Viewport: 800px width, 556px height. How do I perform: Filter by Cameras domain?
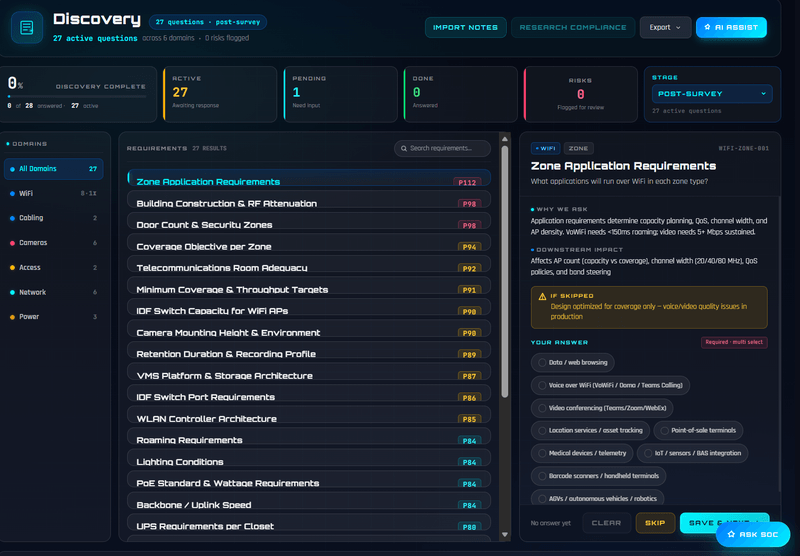[x=54, y=243]
